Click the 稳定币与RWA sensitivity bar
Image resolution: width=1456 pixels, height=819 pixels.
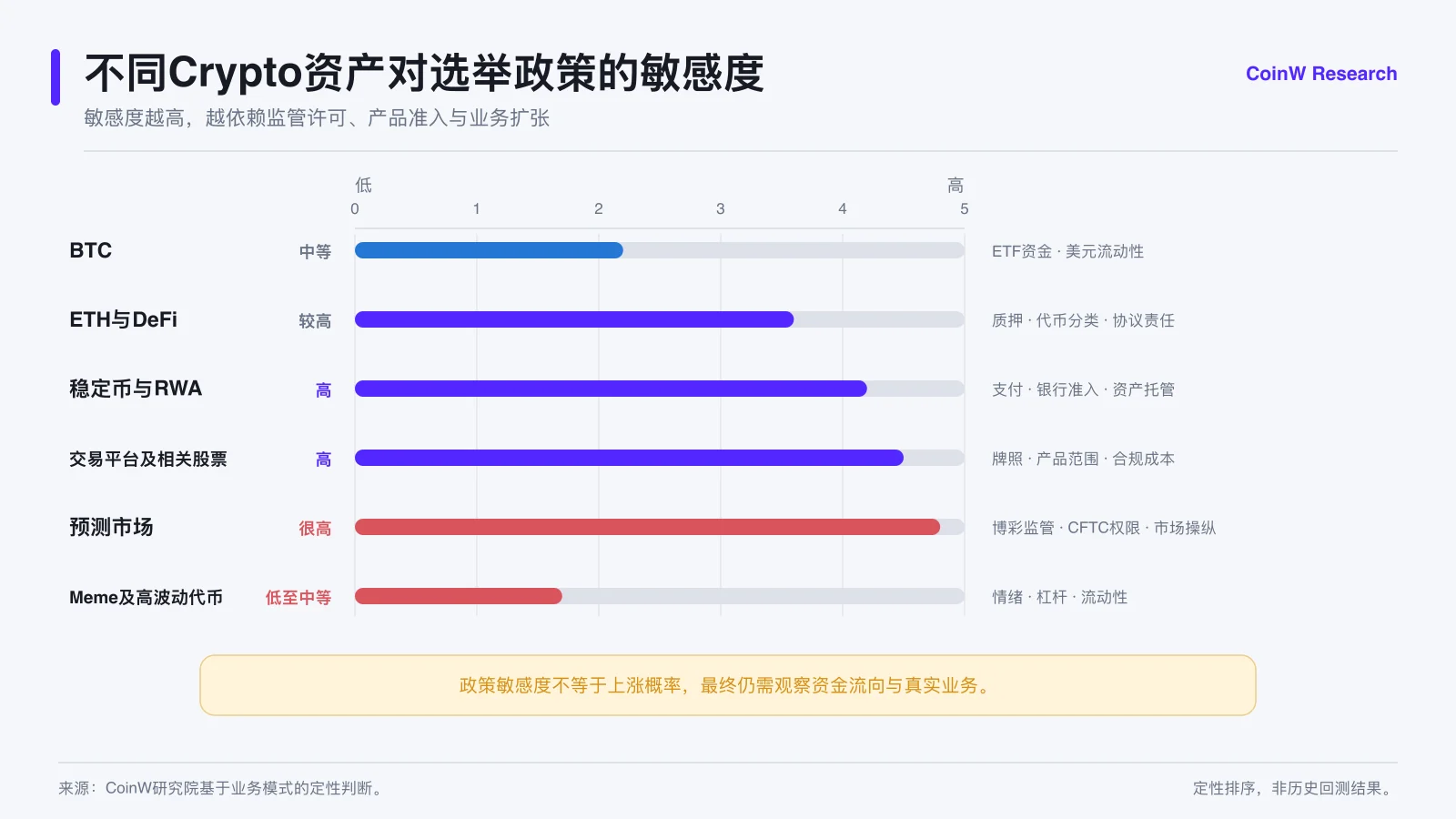pos(611,389)
